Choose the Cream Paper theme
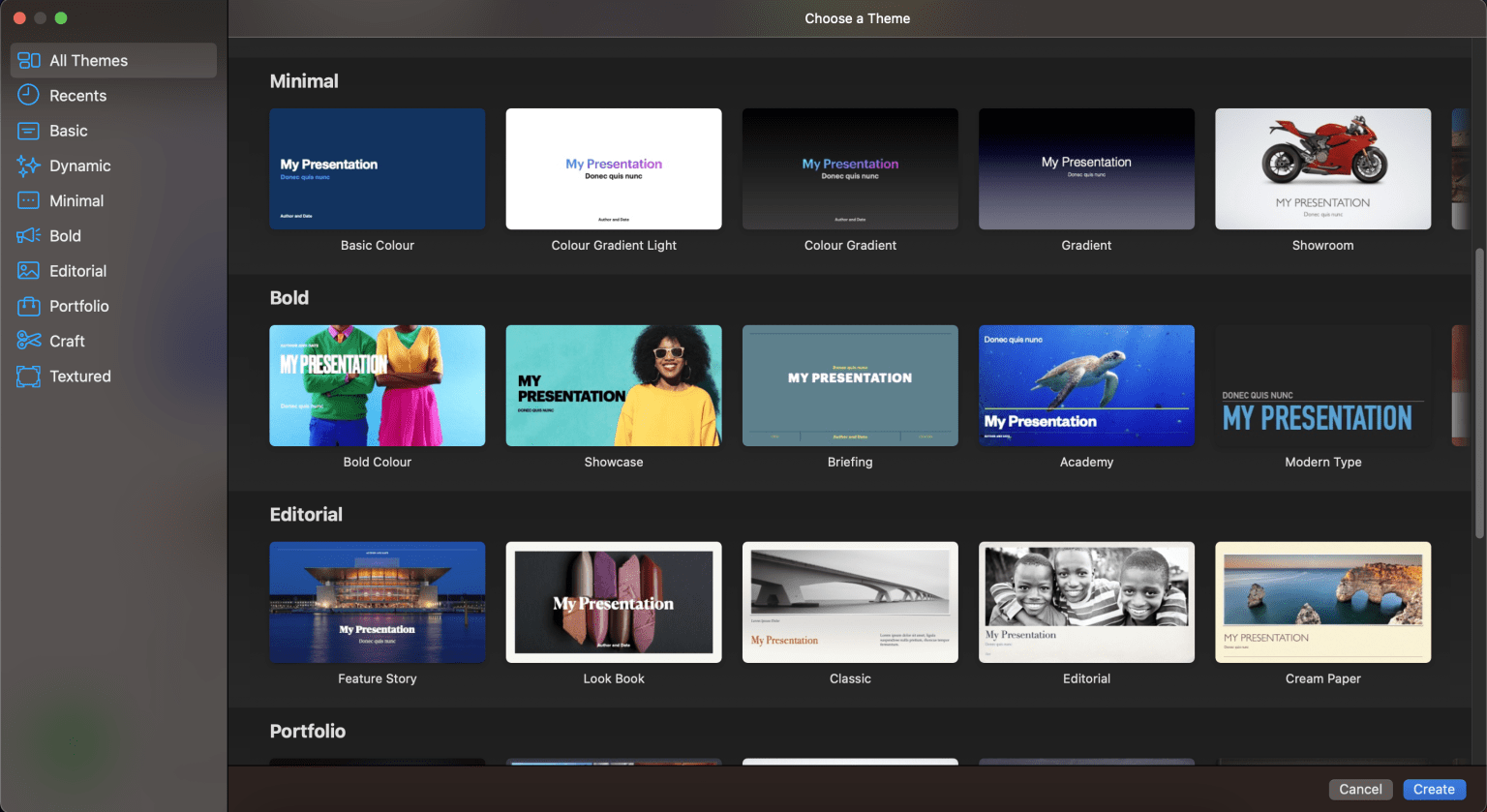The height and width of the screenshot is (812, 1487). click(1322, 602)
